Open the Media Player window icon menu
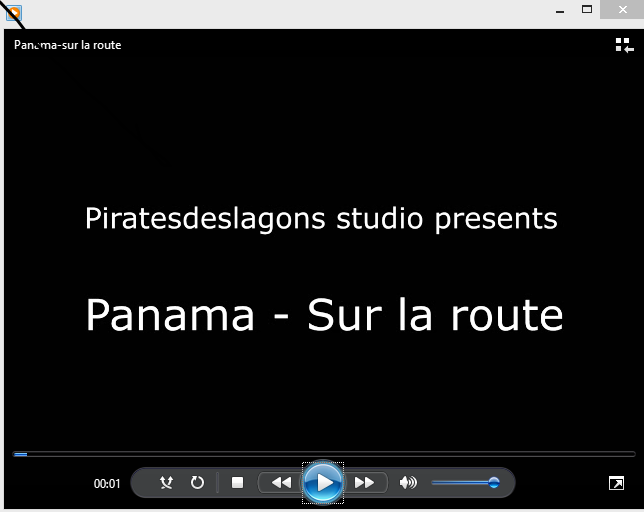 point(13,13)
